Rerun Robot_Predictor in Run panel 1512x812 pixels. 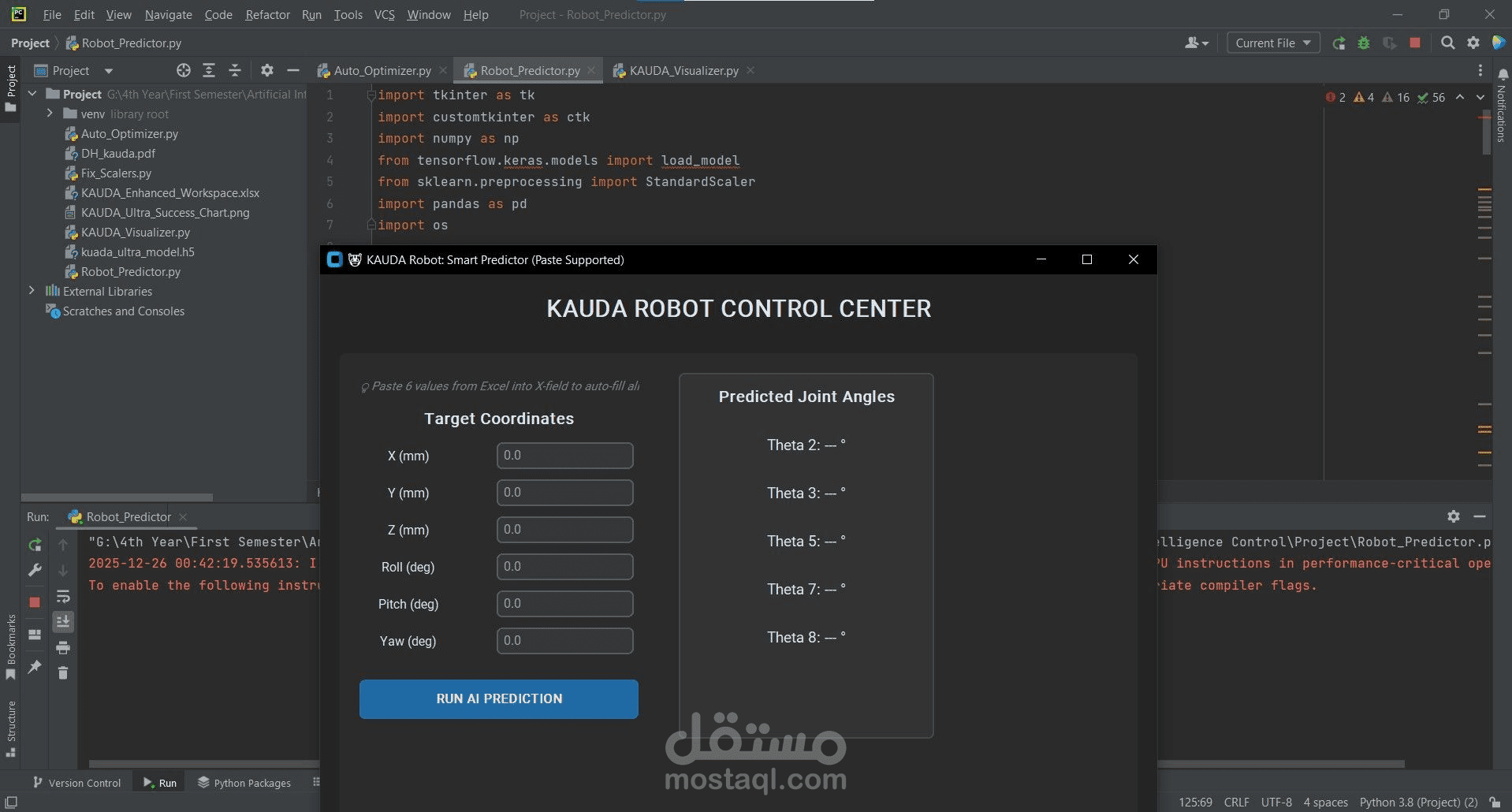pos(35,545)
